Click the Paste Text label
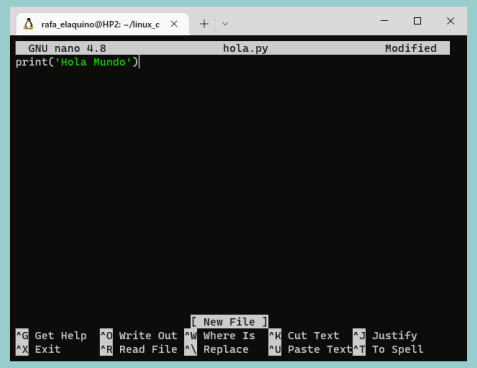This screenshot has height=368, width=477. [320, 349]
